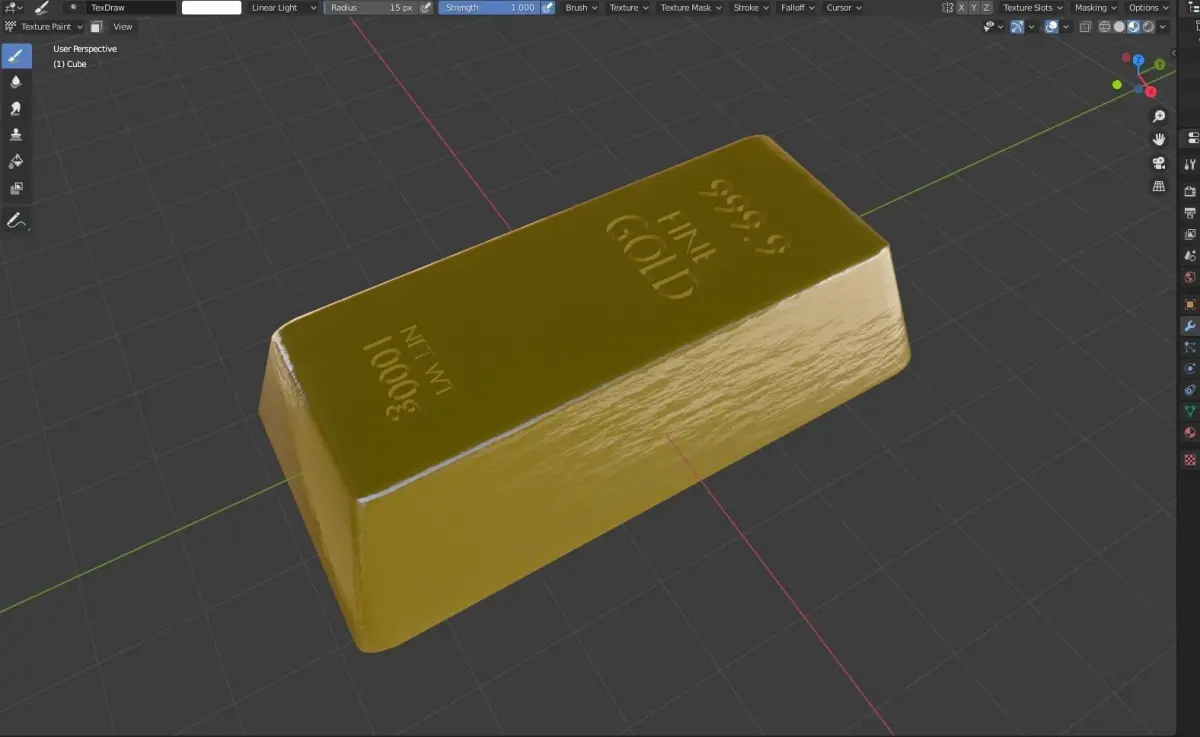Click the red X axis on gizmo
The image size is (1200, 737).
click(x=1151, y=92)
